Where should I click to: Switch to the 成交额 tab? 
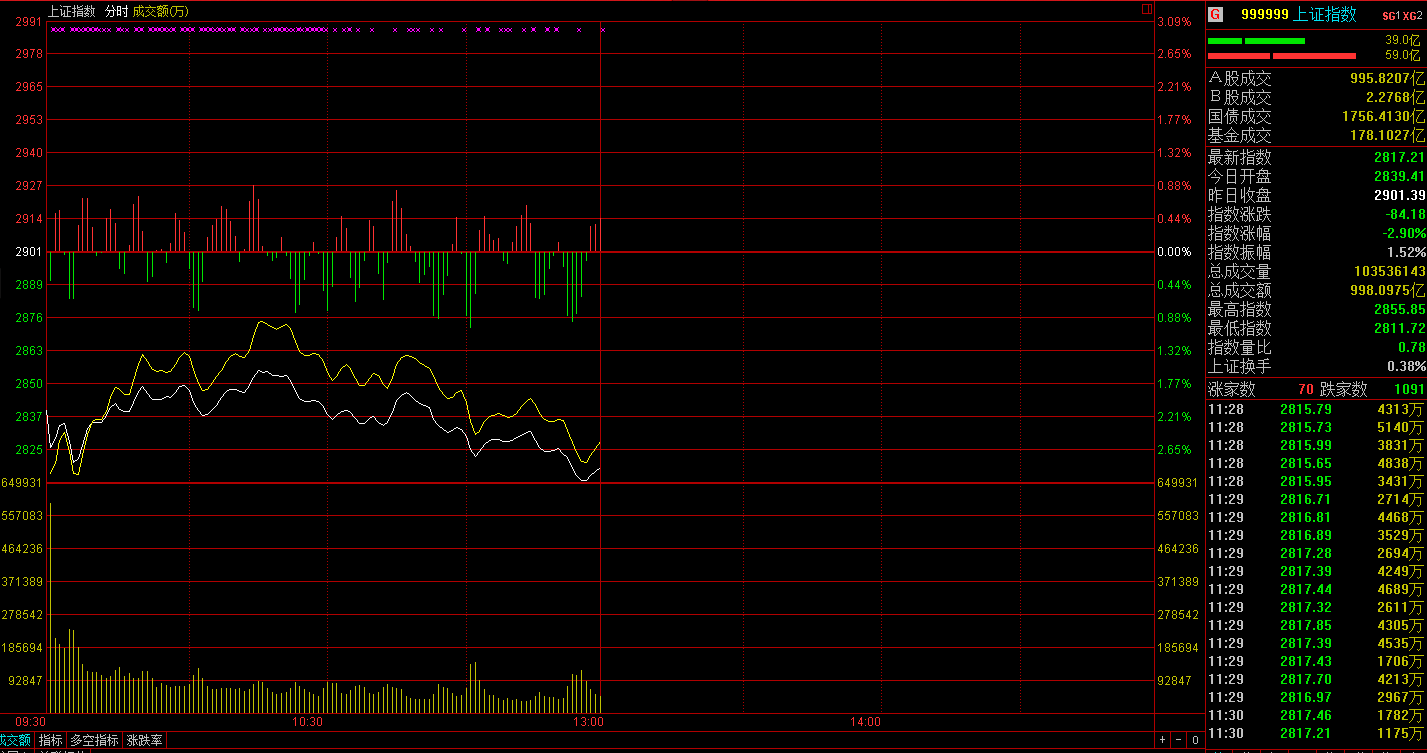(15, 741)
